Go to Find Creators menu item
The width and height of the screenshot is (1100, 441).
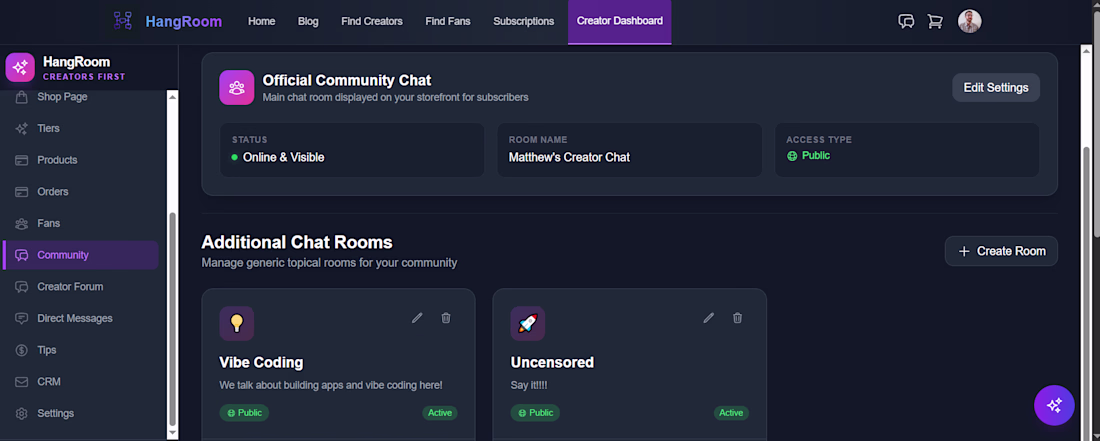point(371,21)
